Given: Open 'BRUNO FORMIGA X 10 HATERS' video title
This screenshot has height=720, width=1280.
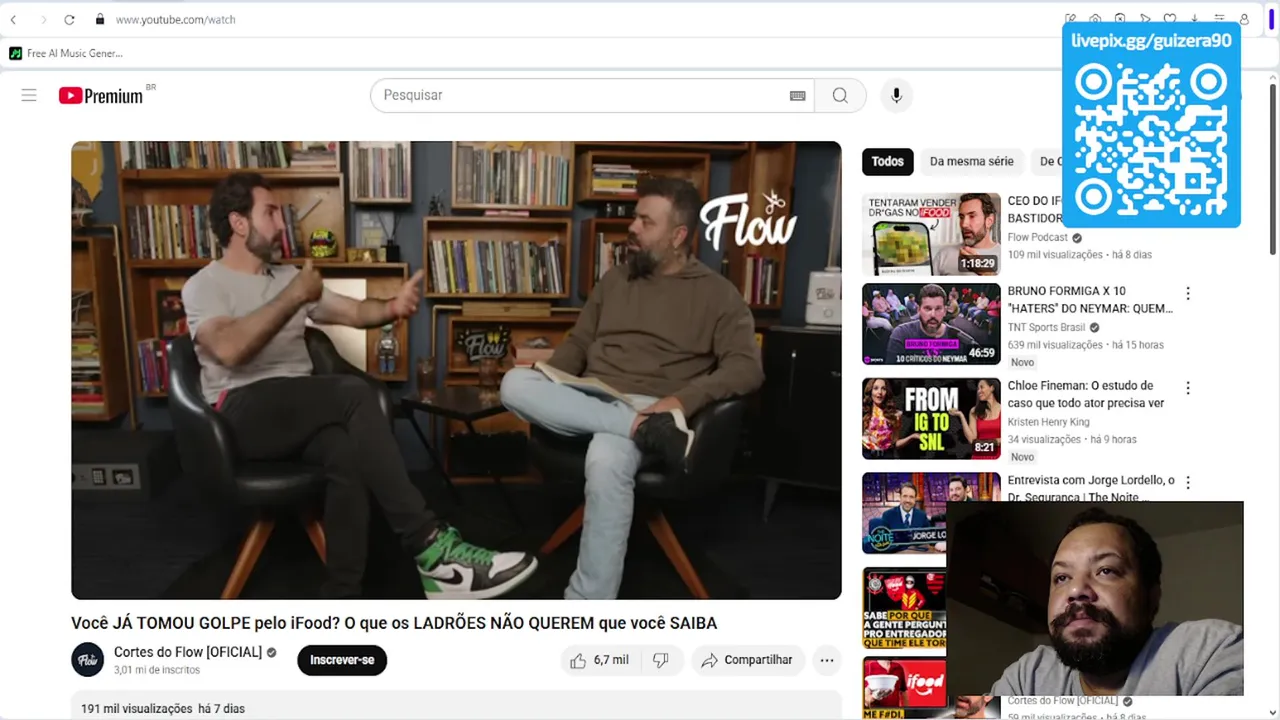Looking at the screenshot, I should tap(1090, 300).
